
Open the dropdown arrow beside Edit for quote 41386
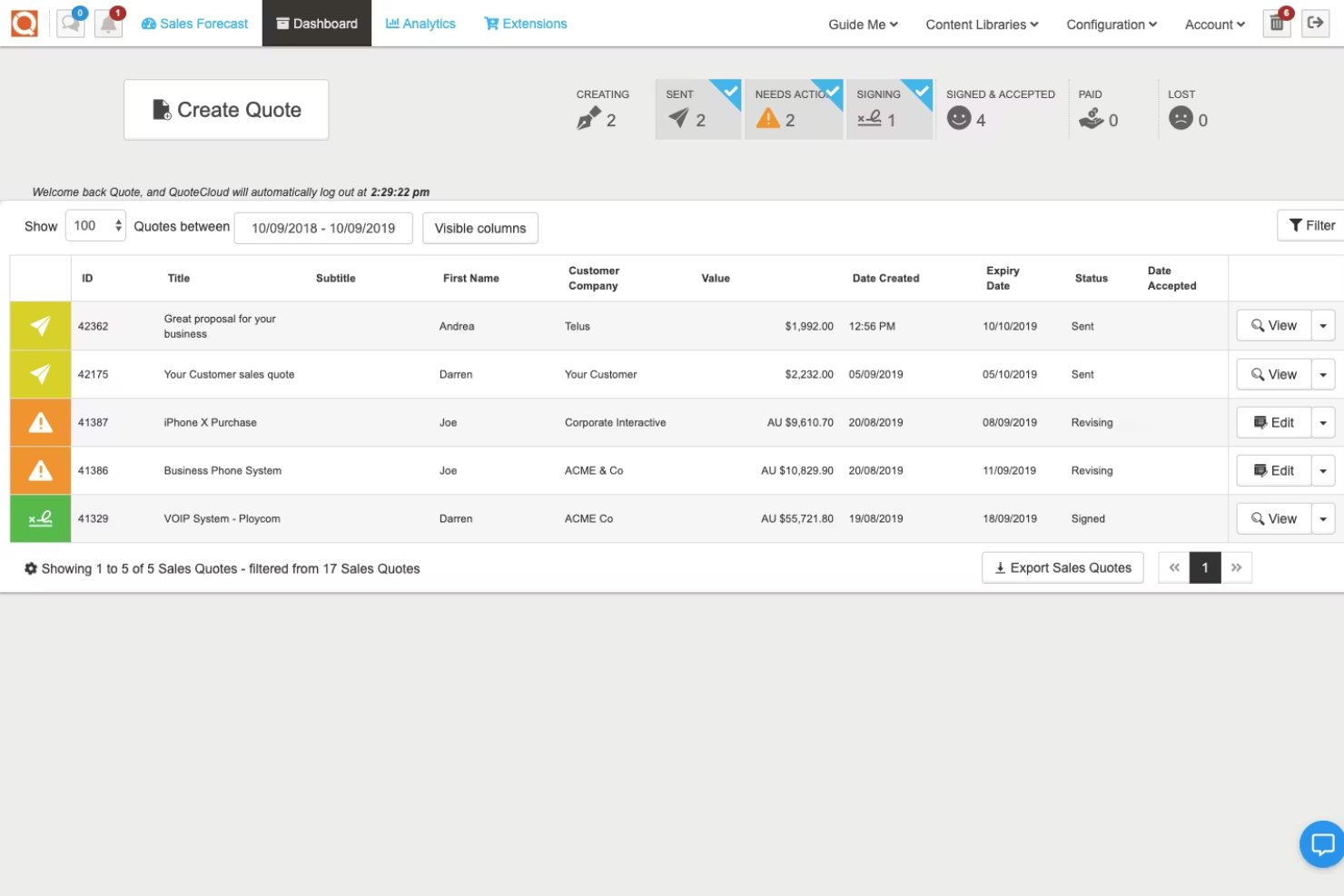click(x=1323, y=470)
